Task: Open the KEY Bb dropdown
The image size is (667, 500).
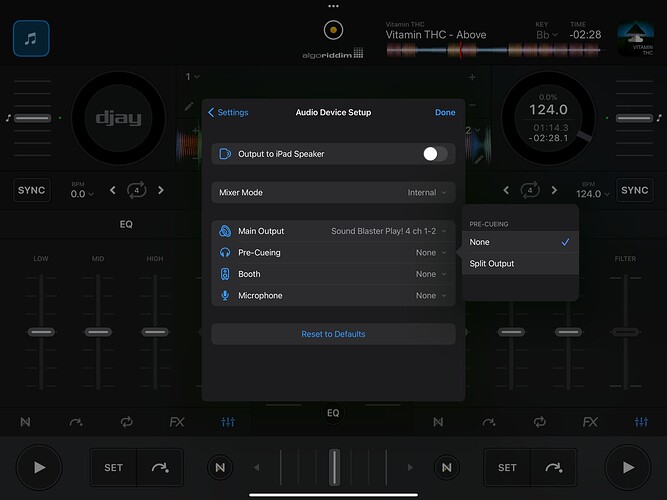Action: 547,35
